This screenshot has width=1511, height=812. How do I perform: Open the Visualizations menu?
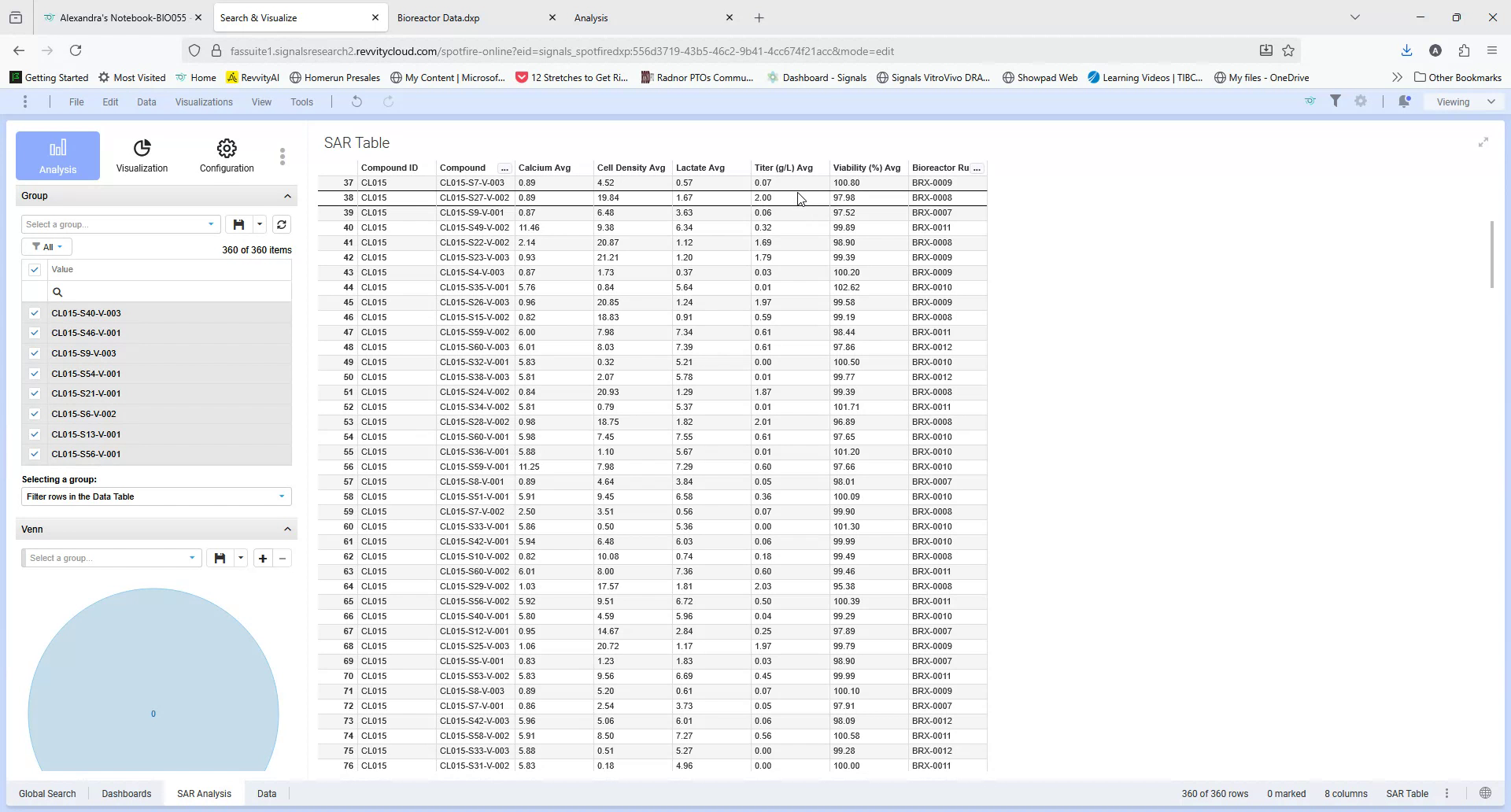click(203, 101)
